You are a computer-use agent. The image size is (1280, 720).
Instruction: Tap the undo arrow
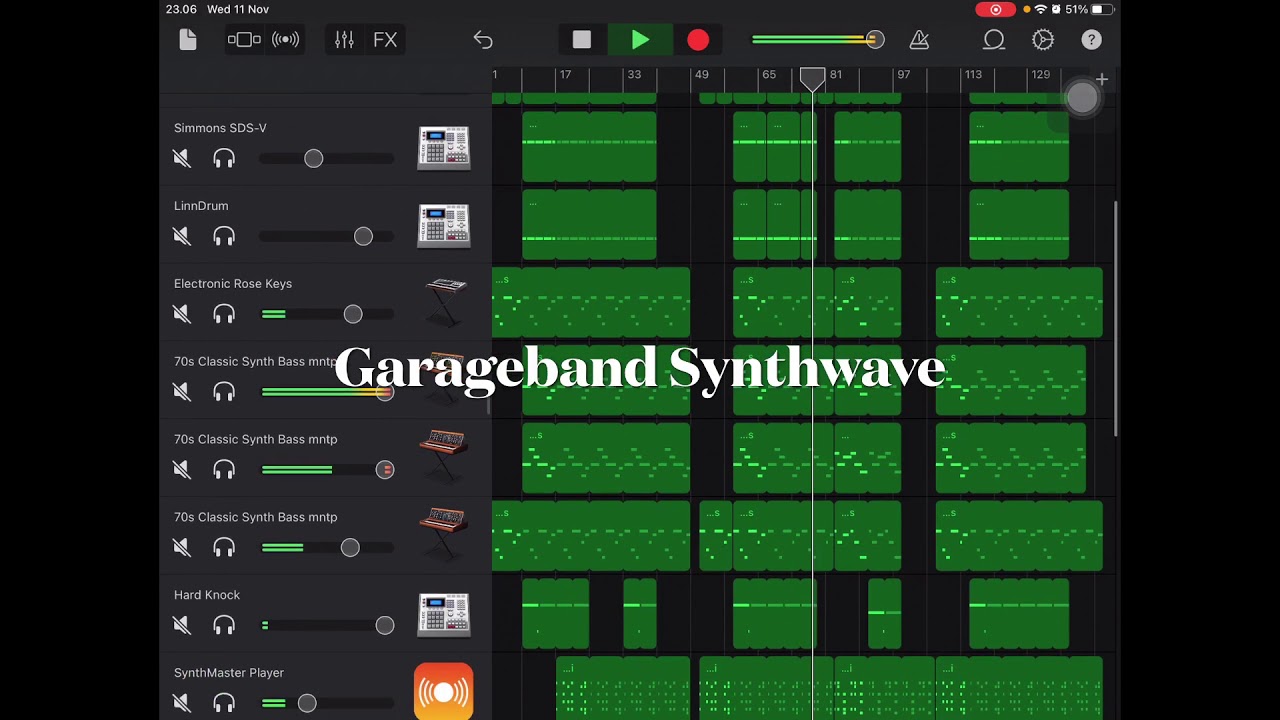click(483, 40)
